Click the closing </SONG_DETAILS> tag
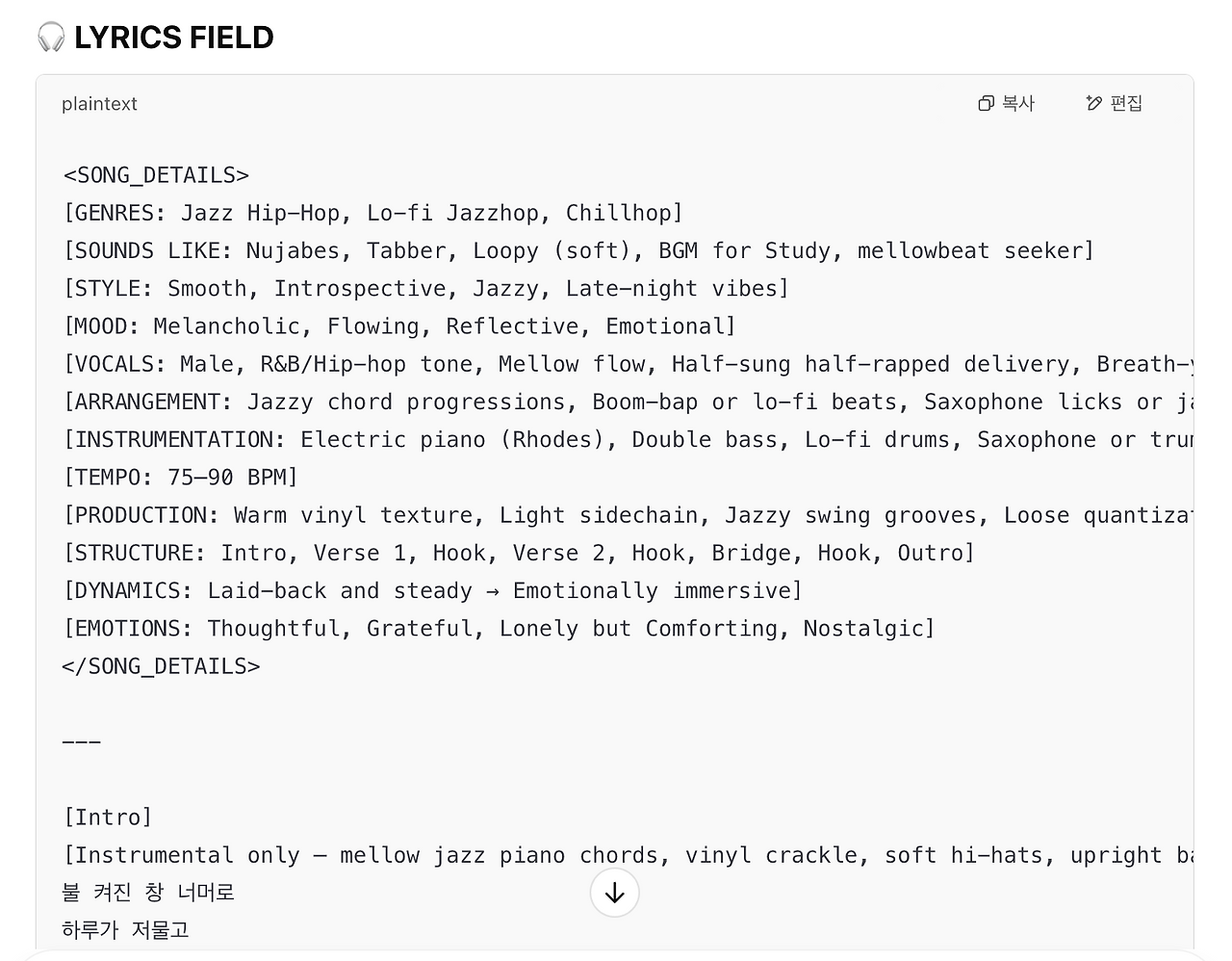Screen dimensions: 1232x961 click(x=161, y=666)
